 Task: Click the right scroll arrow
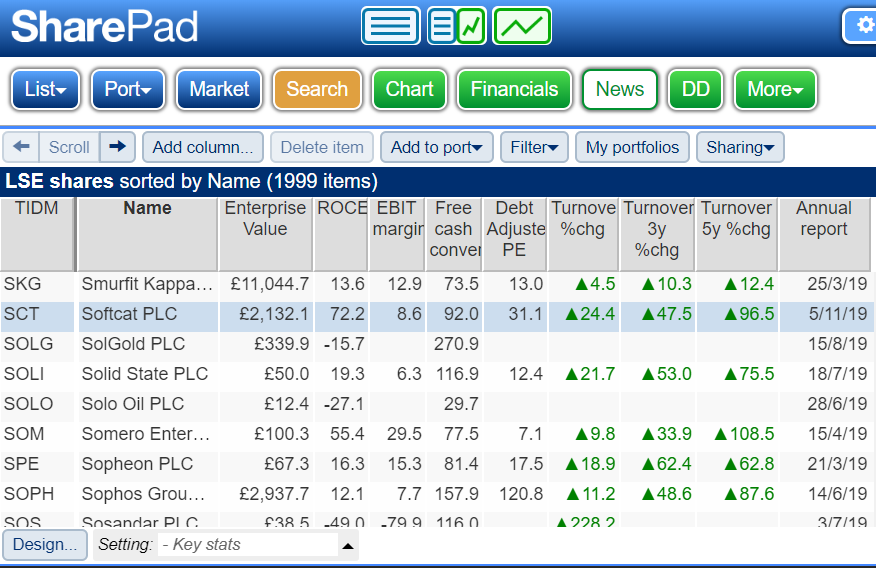click(x=117, y=147)
